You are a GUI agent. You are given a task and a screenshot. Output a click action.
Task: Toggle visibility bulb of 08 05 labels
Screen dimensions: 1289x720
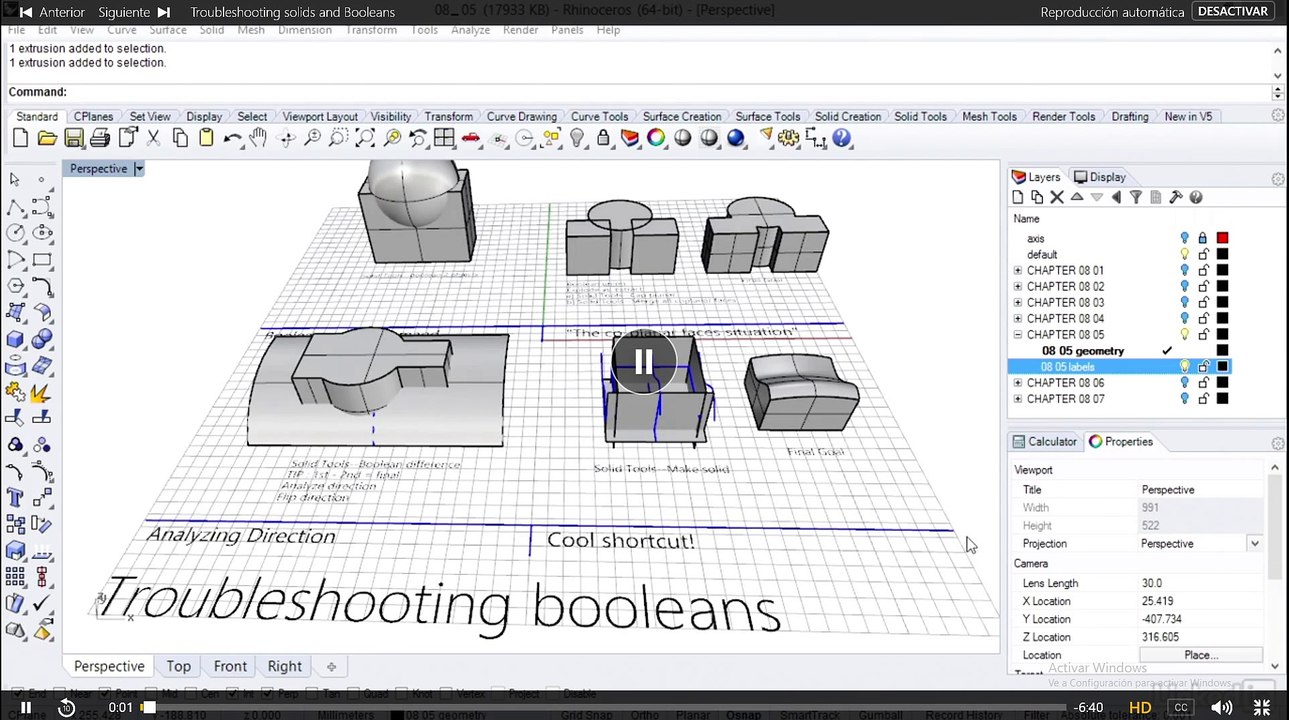[1185, 367]
